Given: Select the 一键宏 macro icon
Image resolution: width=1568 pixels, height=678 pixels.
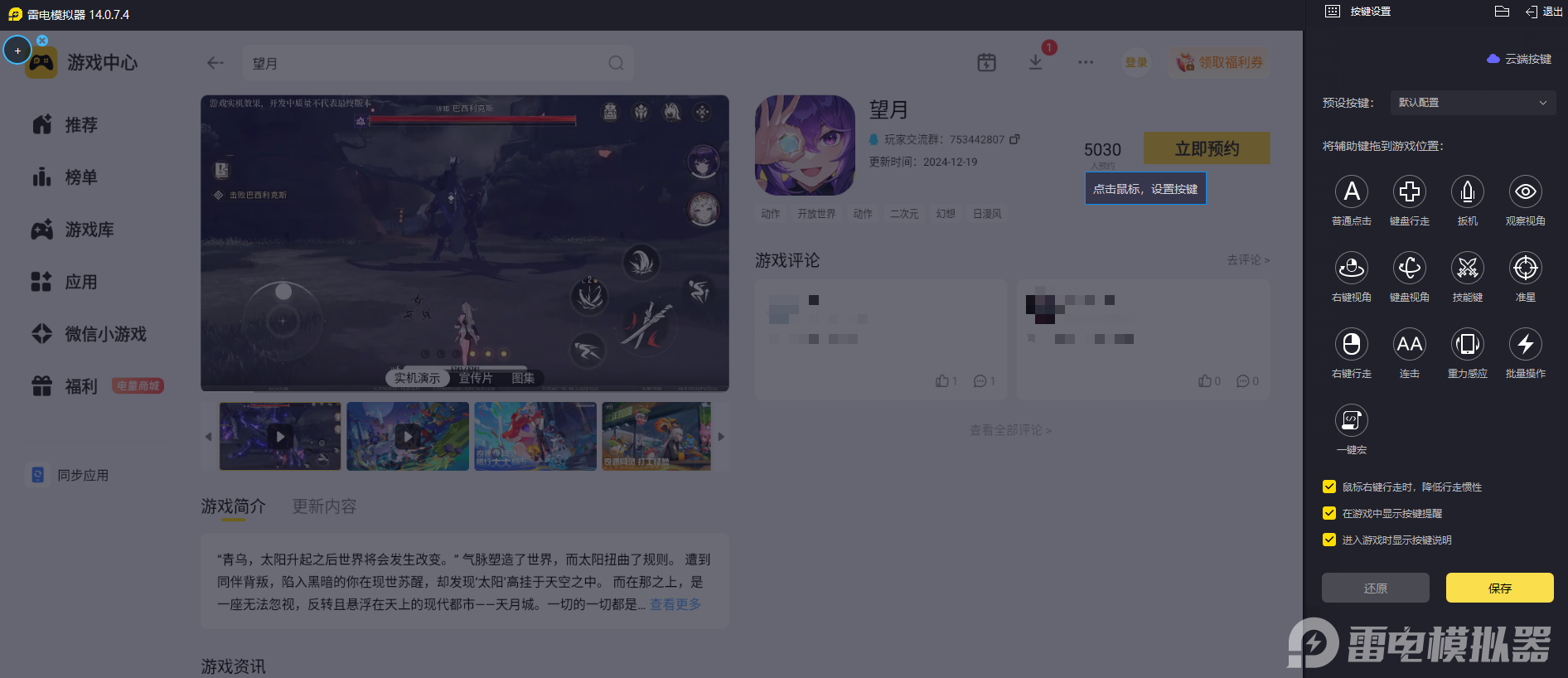Looking at the screenshot, I should 1352,420.
